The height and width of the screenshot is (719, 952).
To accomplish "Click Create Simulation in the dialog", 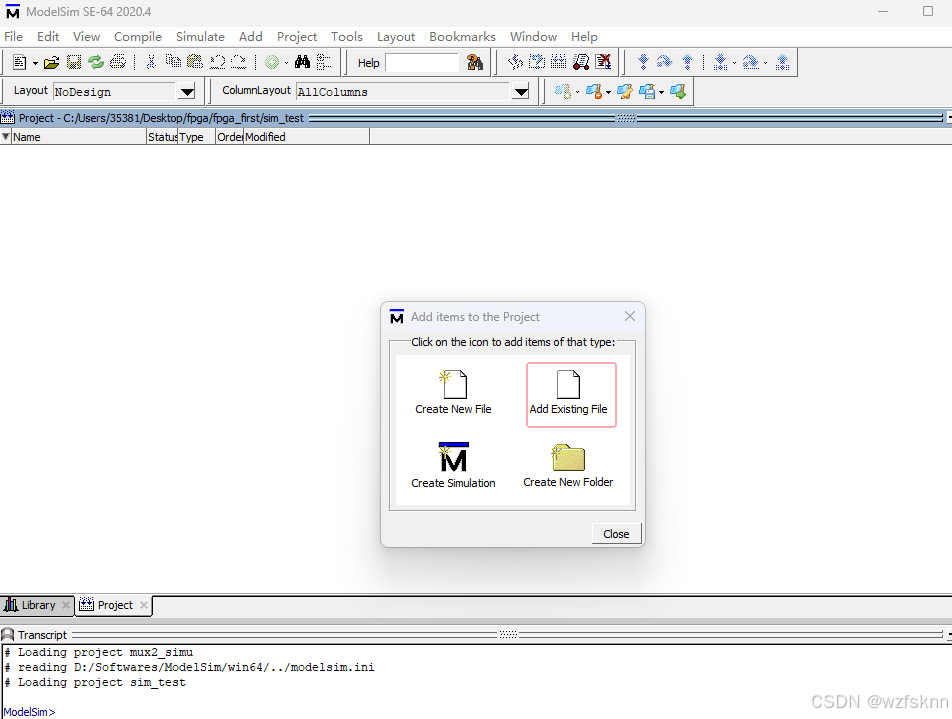I will pos(453,466).
